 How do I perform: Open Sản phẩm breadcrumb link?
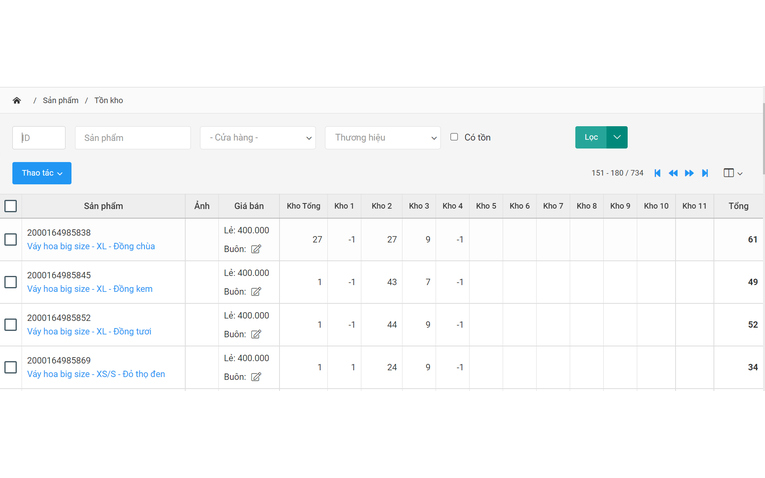60,100
